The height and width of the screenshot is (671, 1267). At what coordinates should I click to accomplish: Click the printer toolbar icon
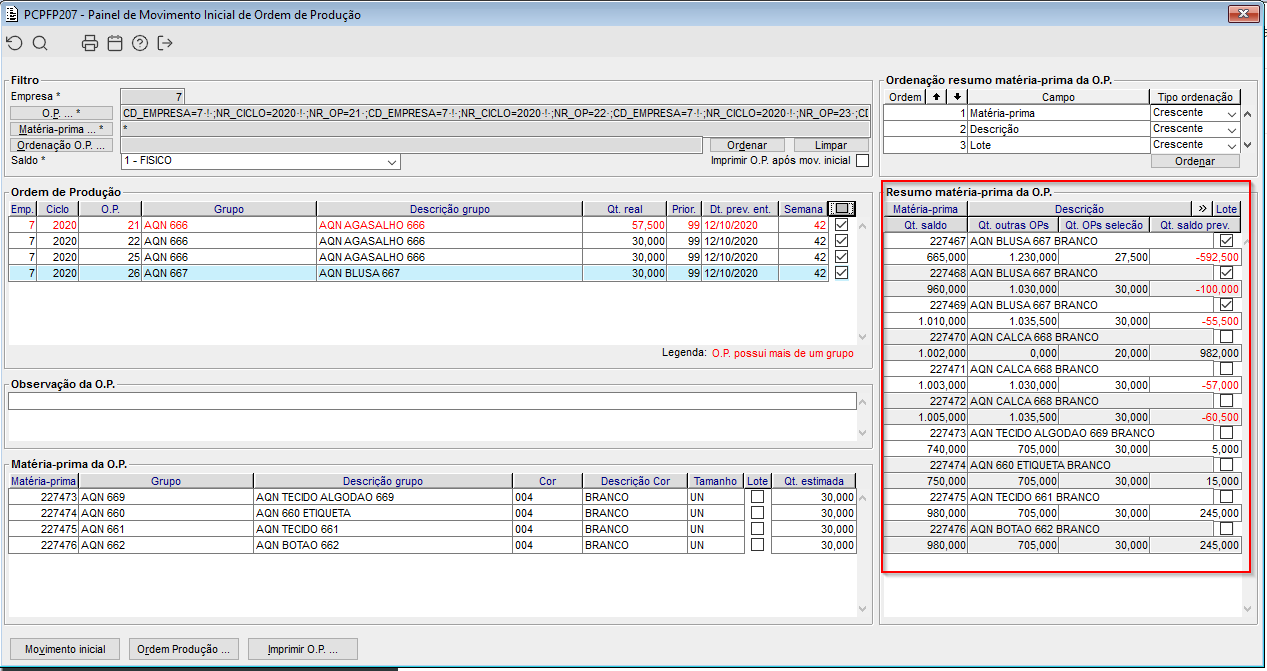pos(90,43)
